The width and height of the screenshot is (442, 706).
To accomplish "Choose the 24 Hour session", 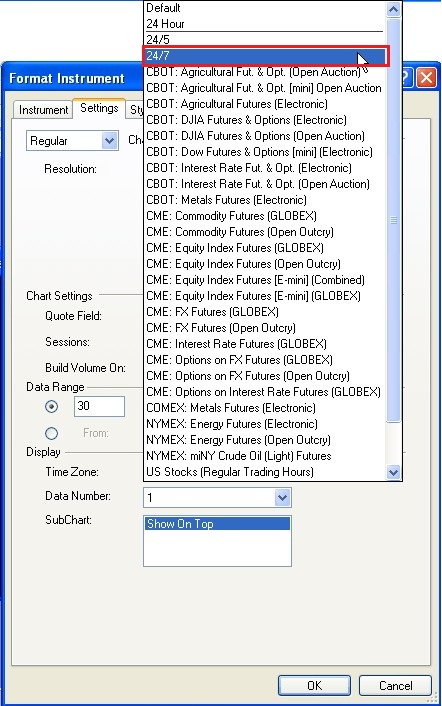I will click(265, 24).
